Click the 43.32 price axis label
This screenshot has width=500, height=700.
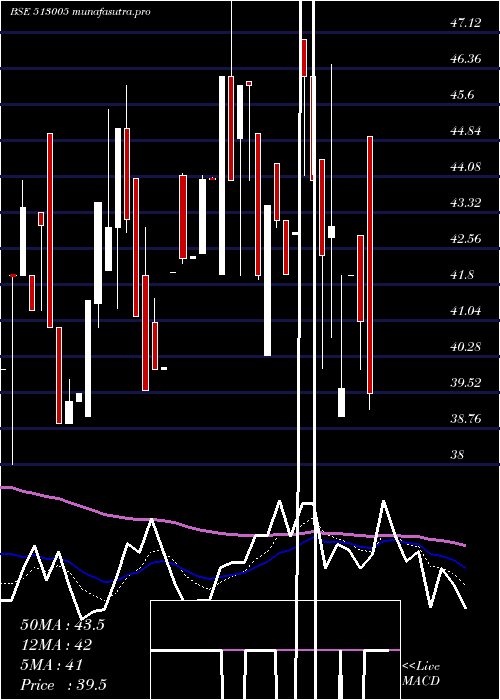click(x=466, y=203)
